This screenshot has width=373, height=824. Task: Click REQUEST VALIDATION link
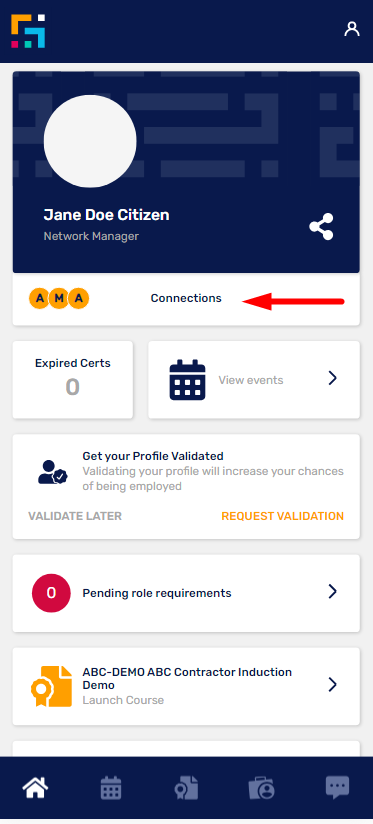pos(283,516)
